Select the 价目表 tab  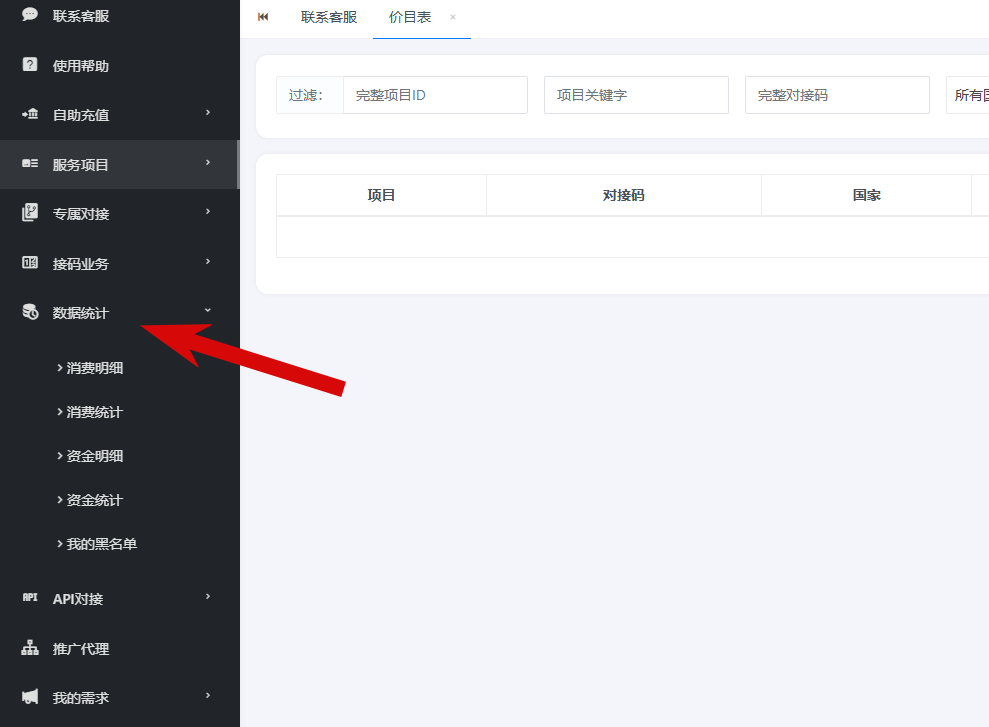pyautogui.click(x=410, y=17)
